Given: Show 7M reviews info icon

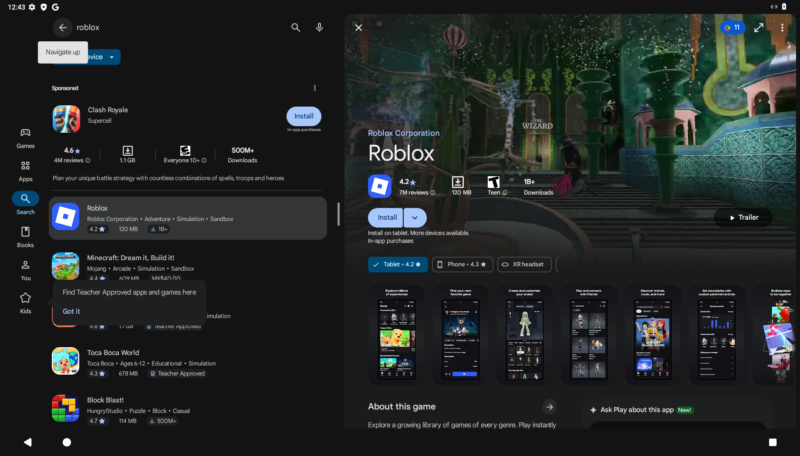Looking at the screenshot, I should [433, 193].
